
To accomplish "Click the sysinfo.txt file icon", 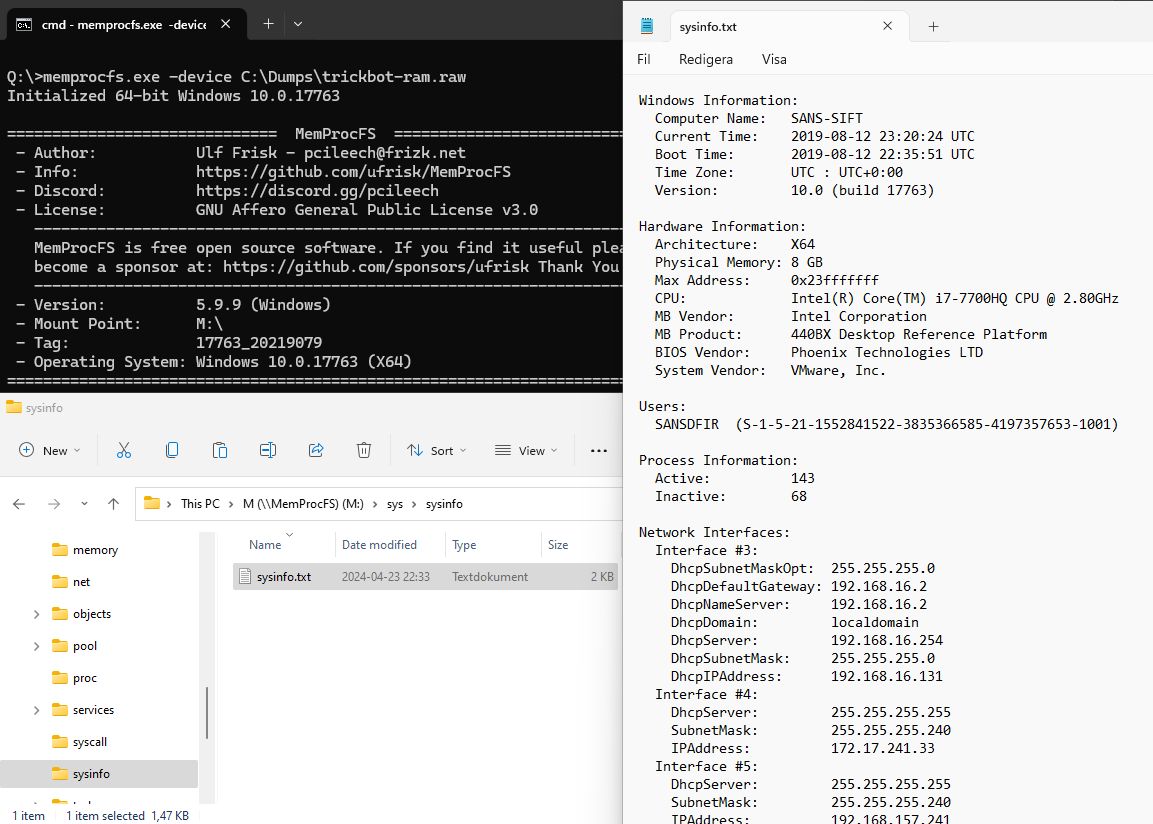I will point(246,577).
